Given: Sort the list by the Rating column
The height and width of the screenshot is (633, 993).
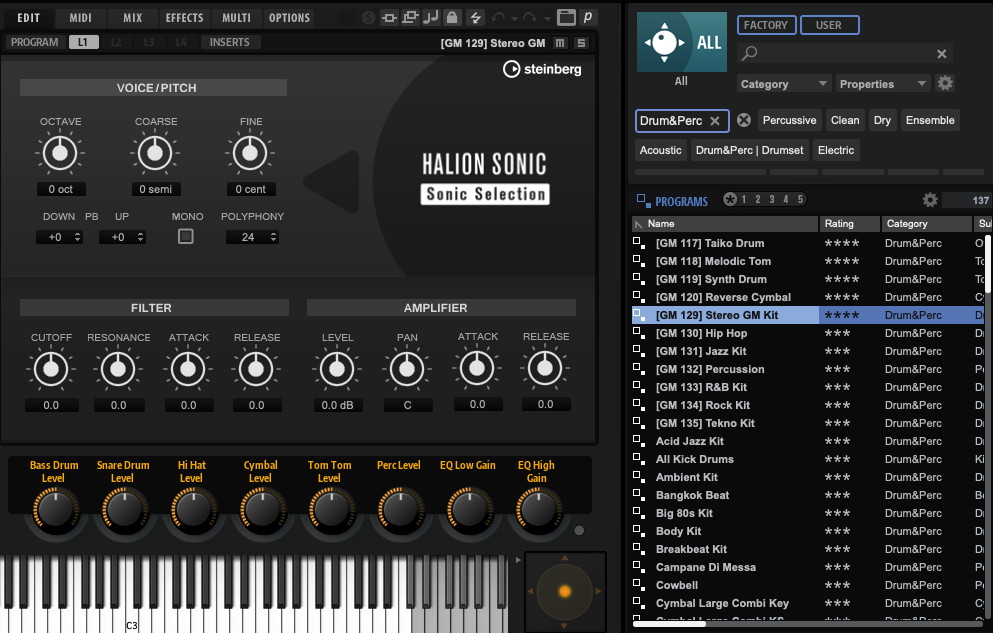Looking at the screenshot, I should pos(849,223).
